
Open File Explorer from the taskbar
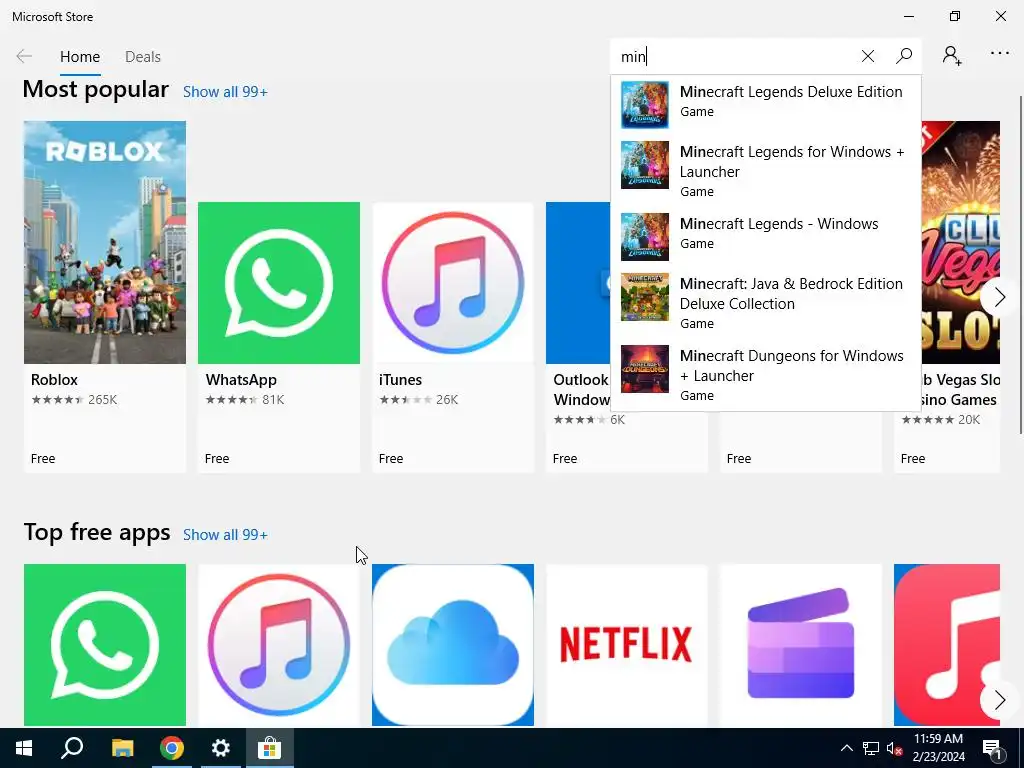(122, 748)
